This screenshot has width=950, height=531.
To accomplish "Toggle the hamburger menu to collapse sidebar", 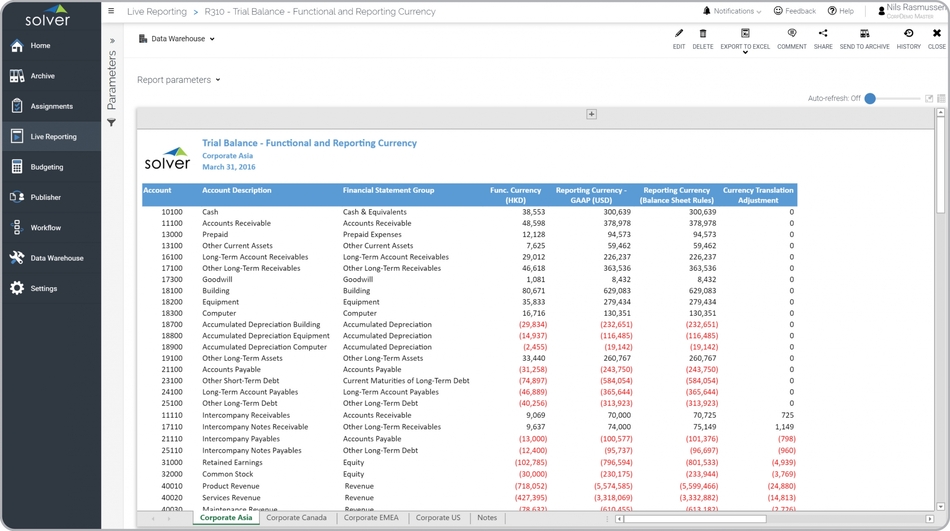I will pyautogui.click(x=111, y=12).
